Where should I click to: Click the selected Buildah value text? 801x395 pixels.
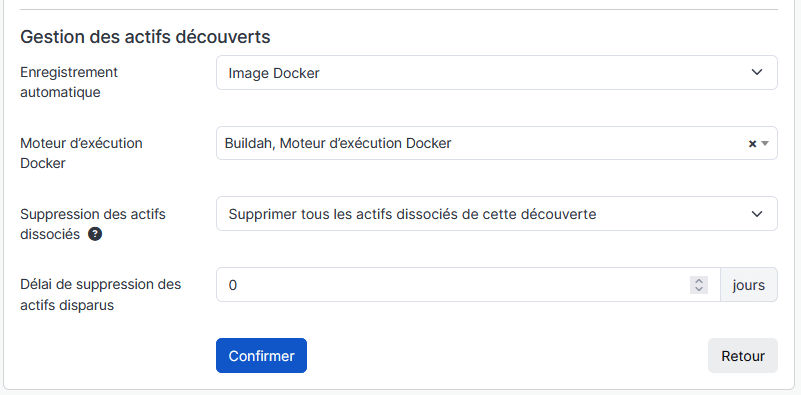click(249, 144)
